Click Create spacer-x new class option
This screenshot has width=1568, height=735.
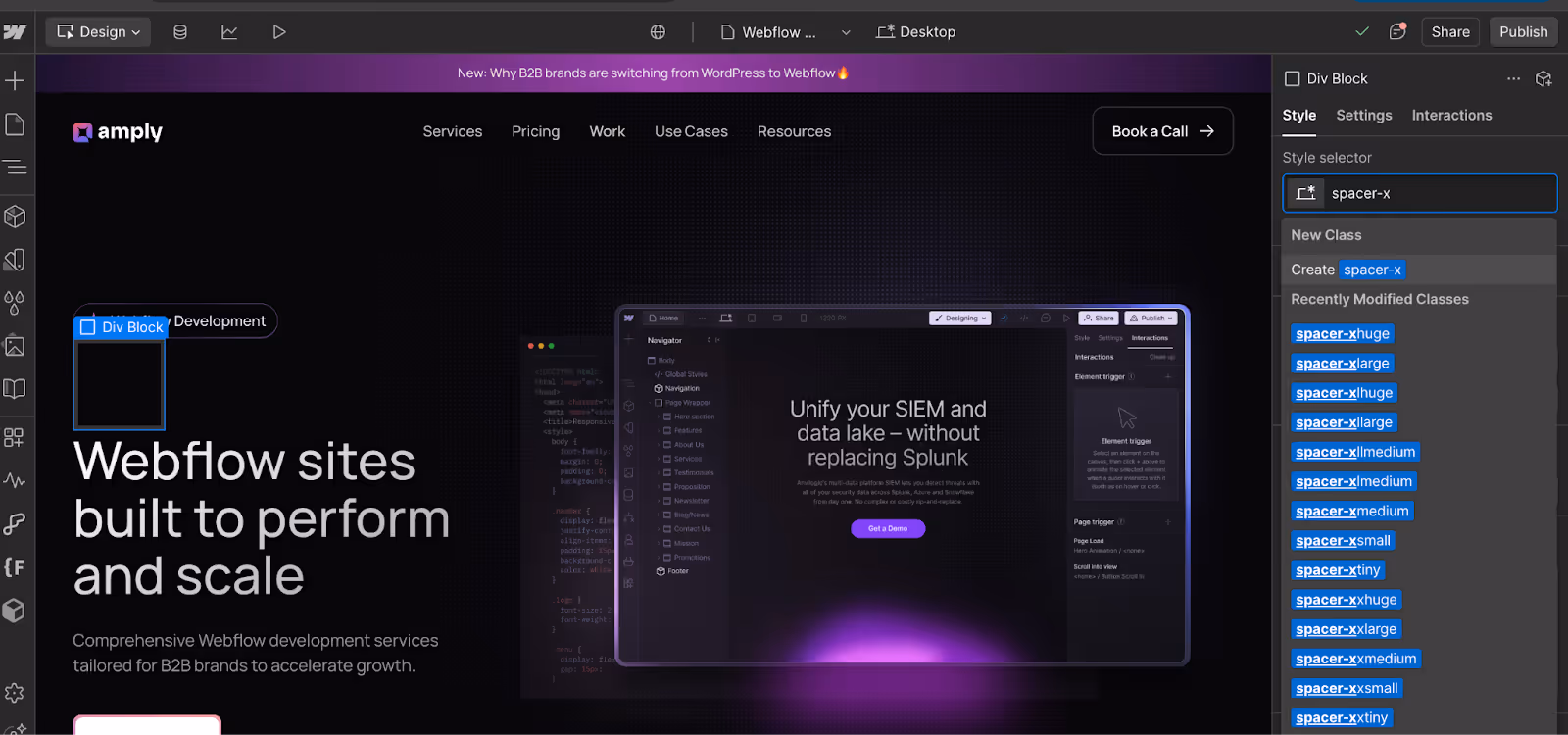coord(1419,269)
